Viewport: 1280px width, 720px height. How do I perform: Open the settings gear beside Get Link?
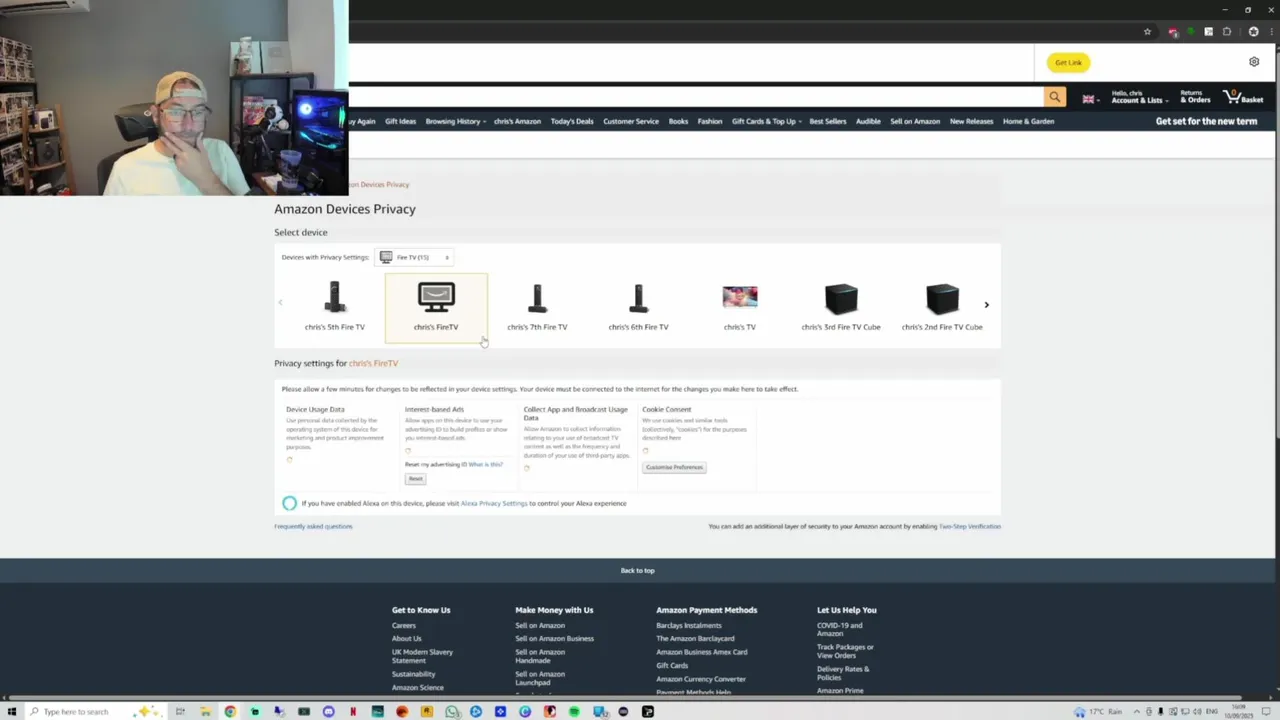pyautogui.click(x=1254, y=62)
